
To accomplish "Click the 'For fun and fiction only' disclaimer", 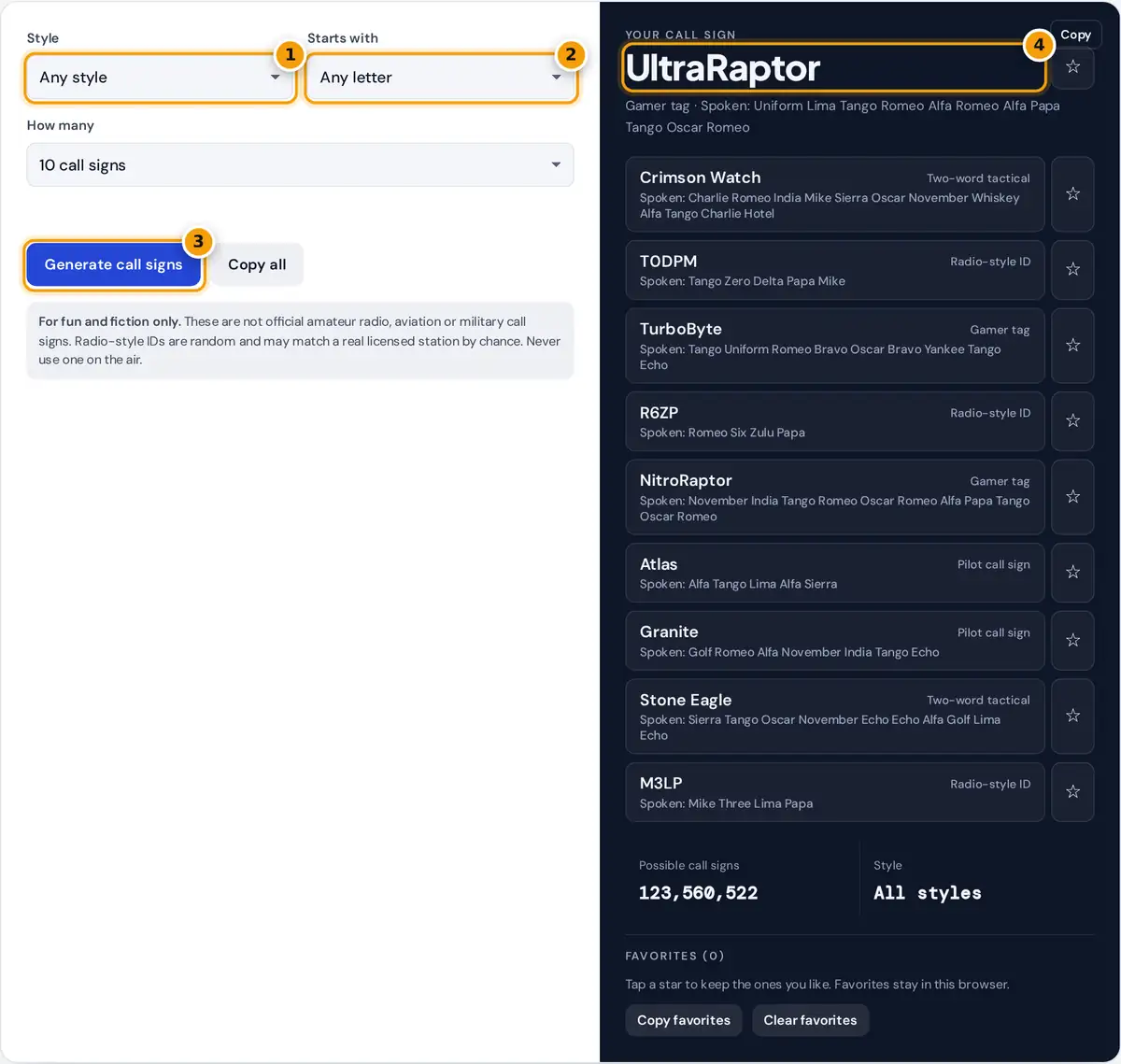I will [x=300, y=340].
